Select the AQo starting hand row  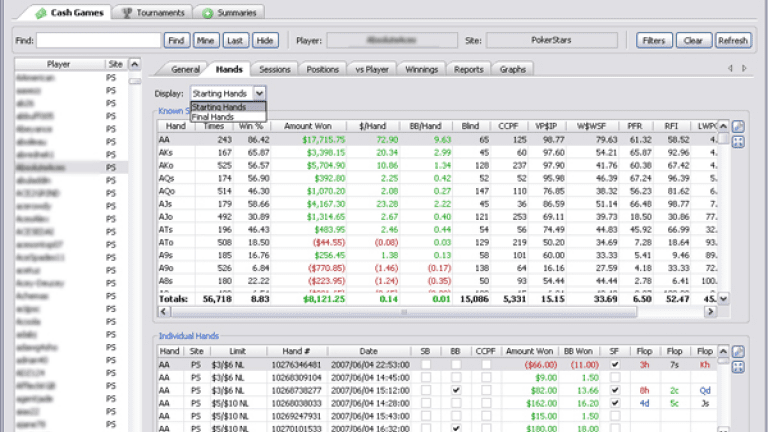click(x=437, y=191)
